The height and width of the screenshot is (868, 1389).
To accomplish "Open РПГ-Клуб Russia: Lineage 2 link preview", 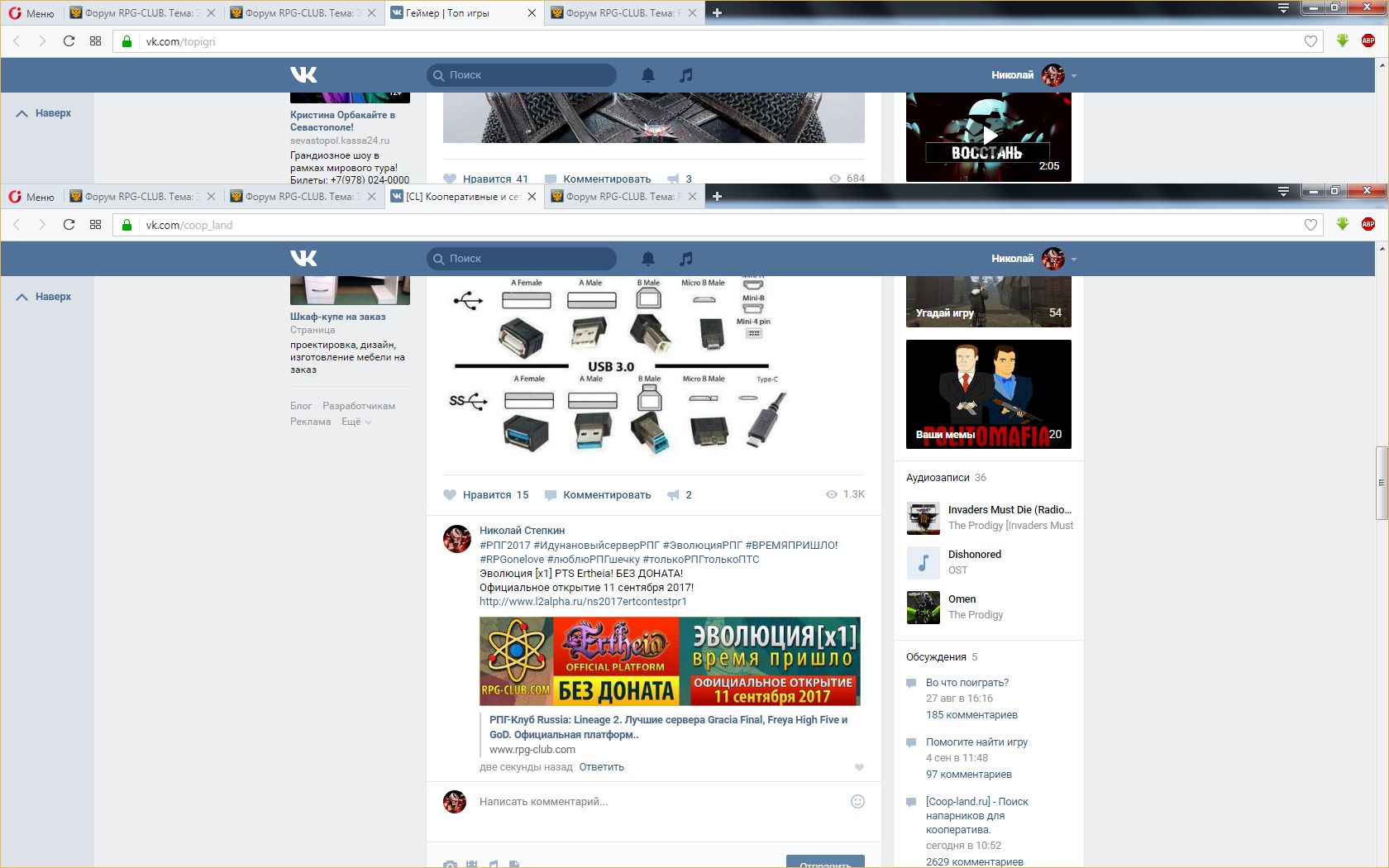I will (x=668, y=727).
